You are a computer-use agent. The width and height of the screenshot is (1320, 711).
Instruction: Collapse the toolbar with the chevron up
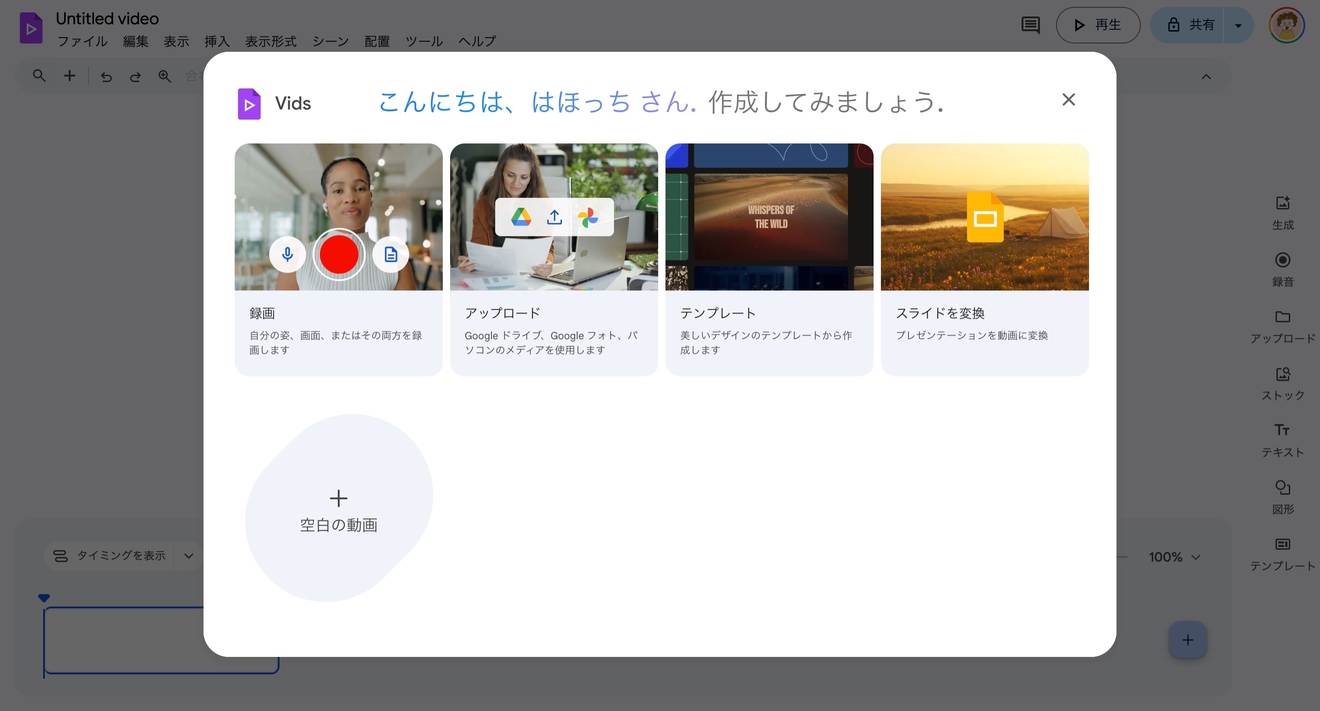1206,77
